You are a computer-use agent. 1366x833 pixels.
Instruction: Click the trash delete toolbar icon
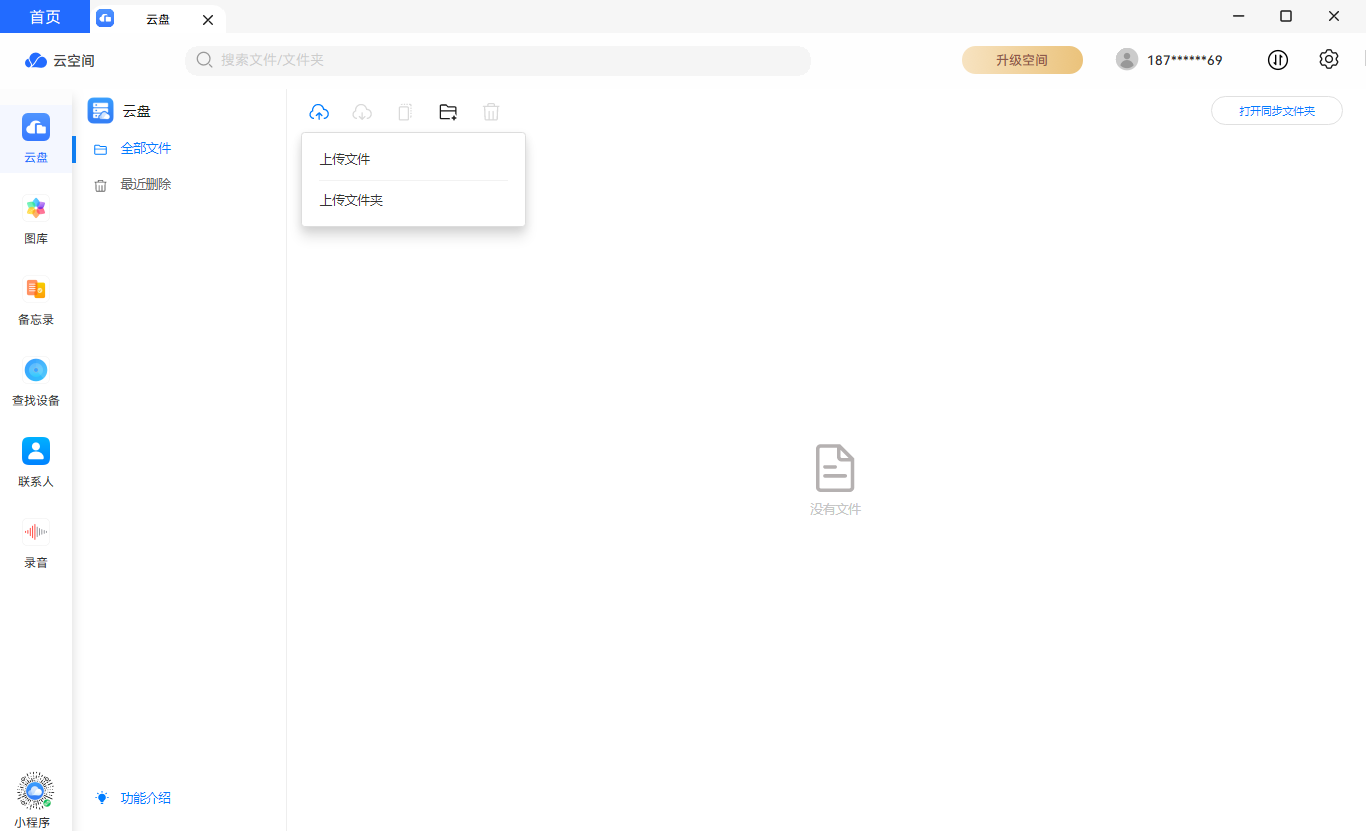491,112
